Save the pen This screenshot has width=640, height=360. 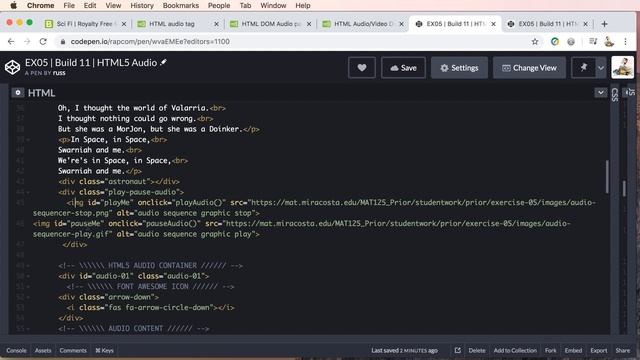click(403, 68)
